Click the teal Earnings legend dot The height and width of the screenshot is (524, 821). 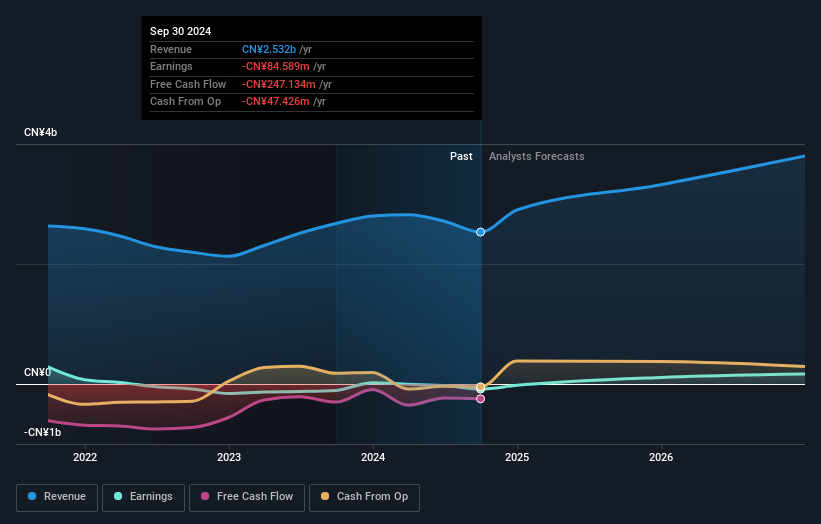point(118,496)
